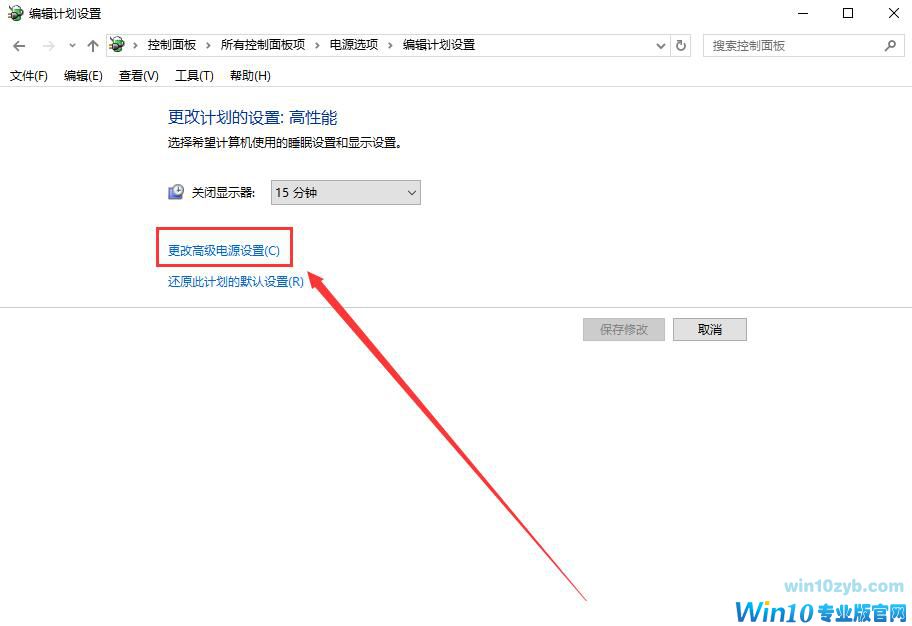
Task: Click 更改高级电源设置(C) link
Action: pyautogui.click(x=224, y=251)
